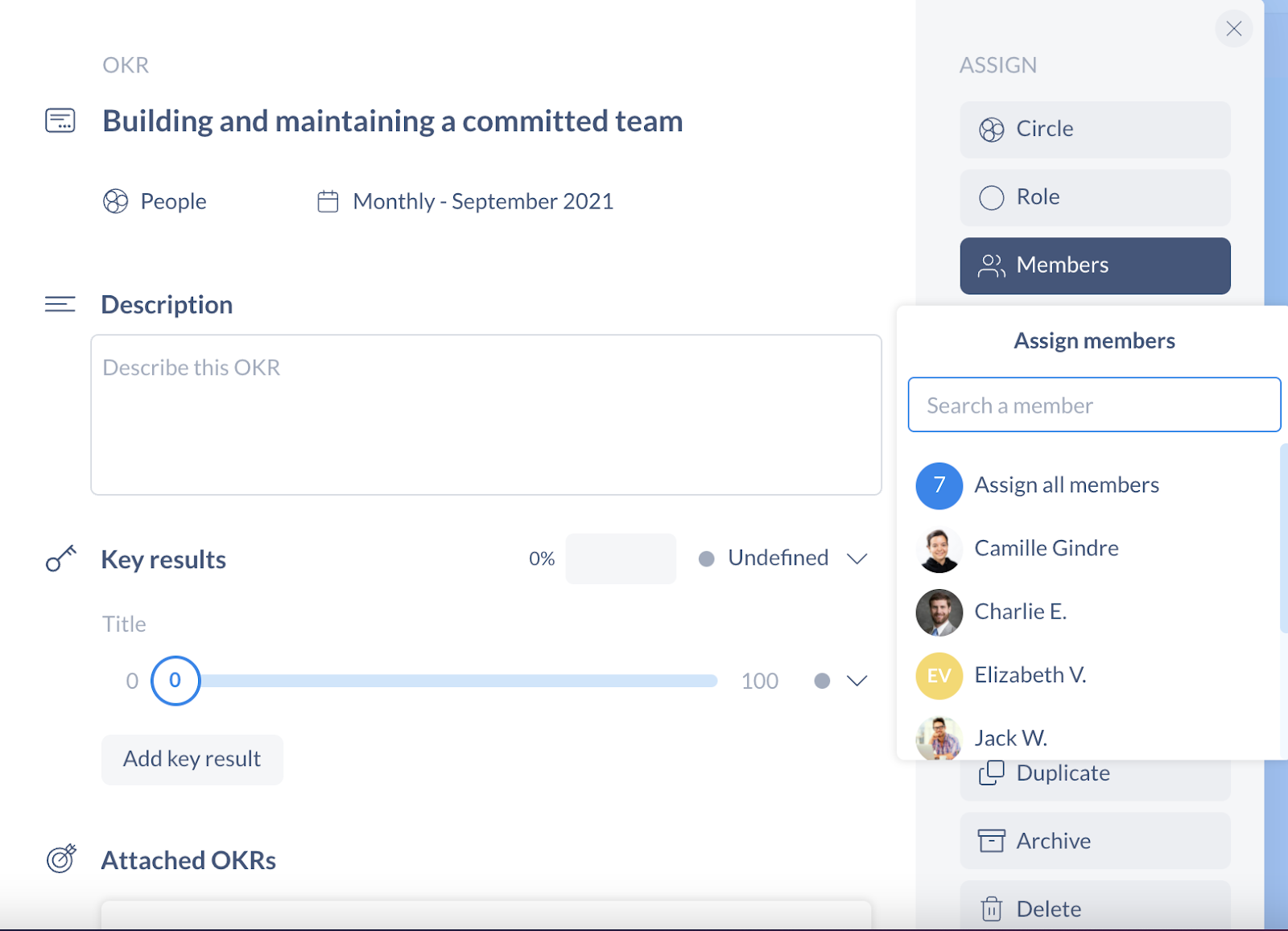Click the key results progress value box
Image resolution: width=1288 pixels, height=931 pixels.
[621, 558]
